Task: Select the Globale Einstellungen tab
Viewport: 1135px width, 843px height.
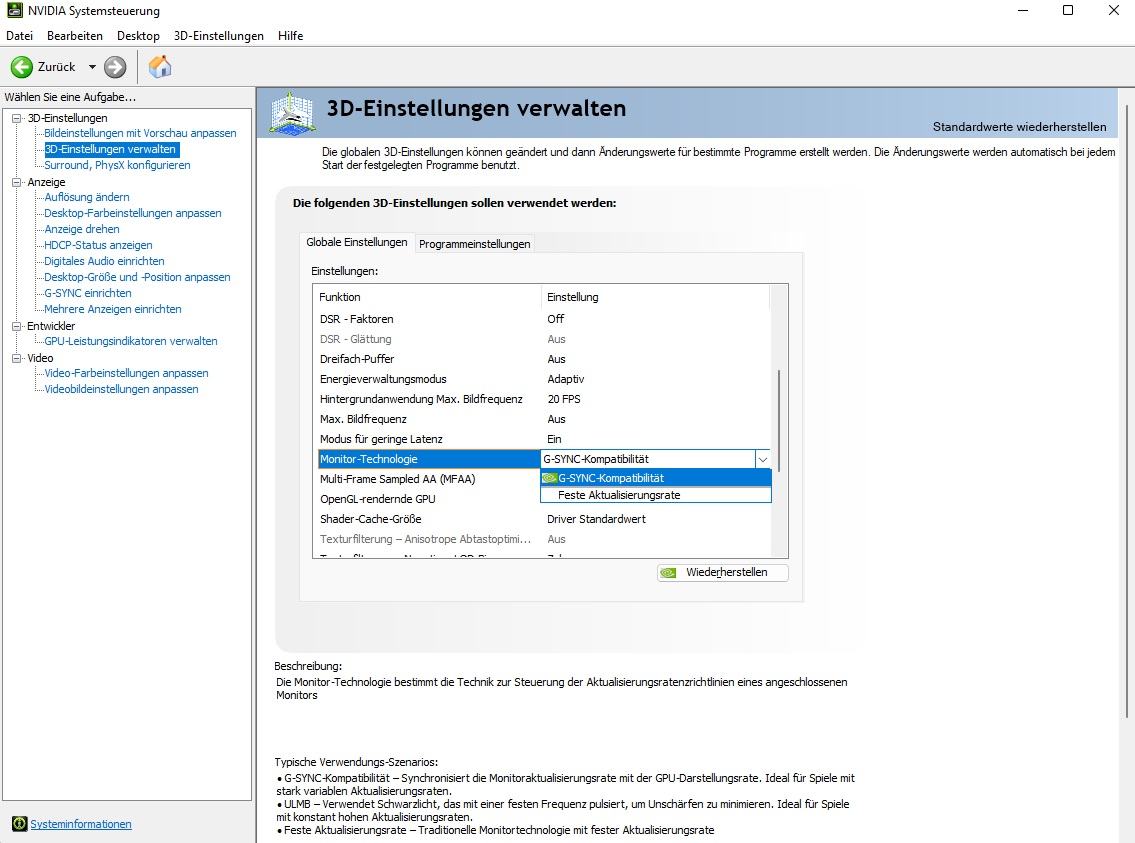Action: (x=356, y=242)
